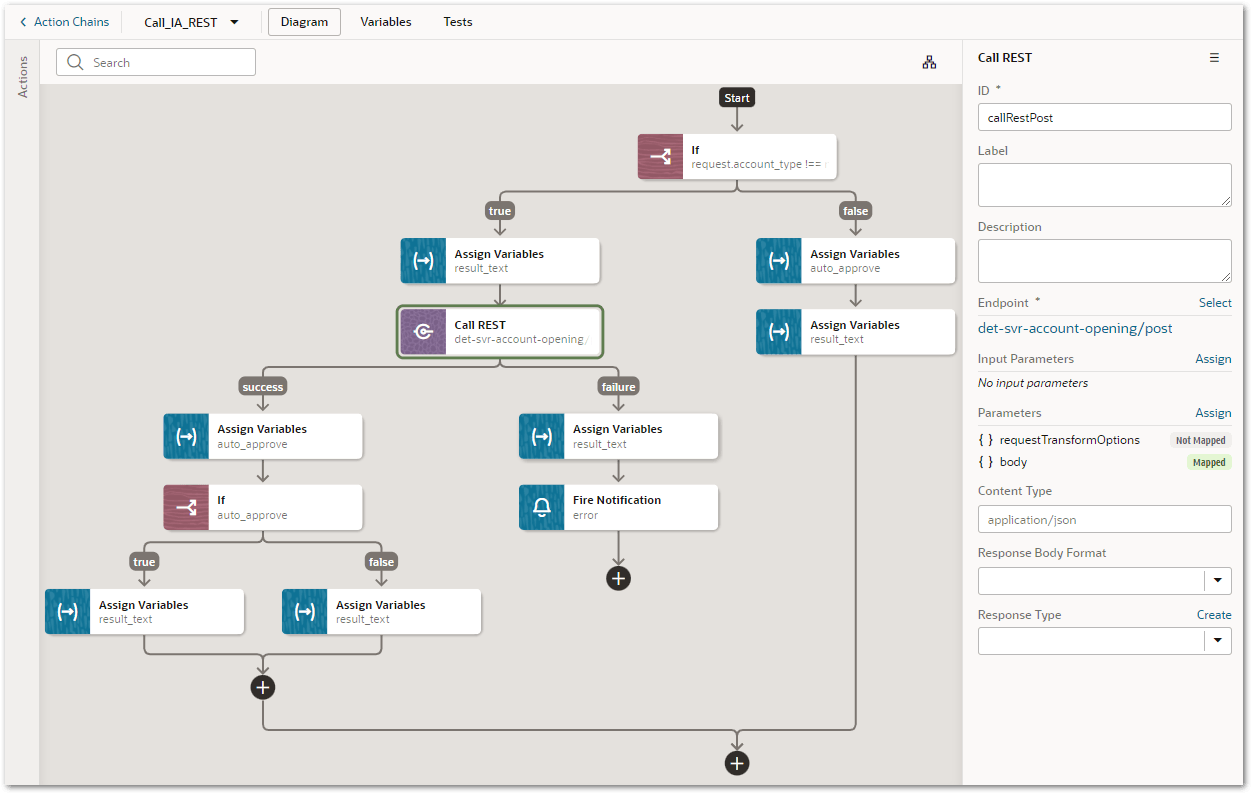This screenshot has width=1252, height=794.
Task: Click the If auto_approve node icon
Action: [x=186, y=507]
